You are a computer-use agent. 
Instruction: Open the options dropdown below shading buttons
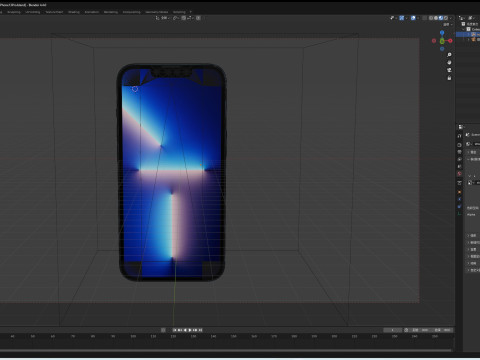448,25
